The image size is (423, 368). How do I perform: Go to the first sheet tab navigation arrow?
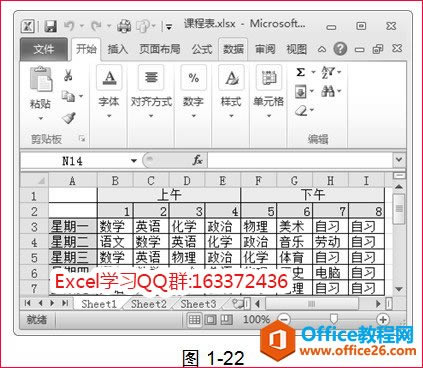(x=28, y=303)
